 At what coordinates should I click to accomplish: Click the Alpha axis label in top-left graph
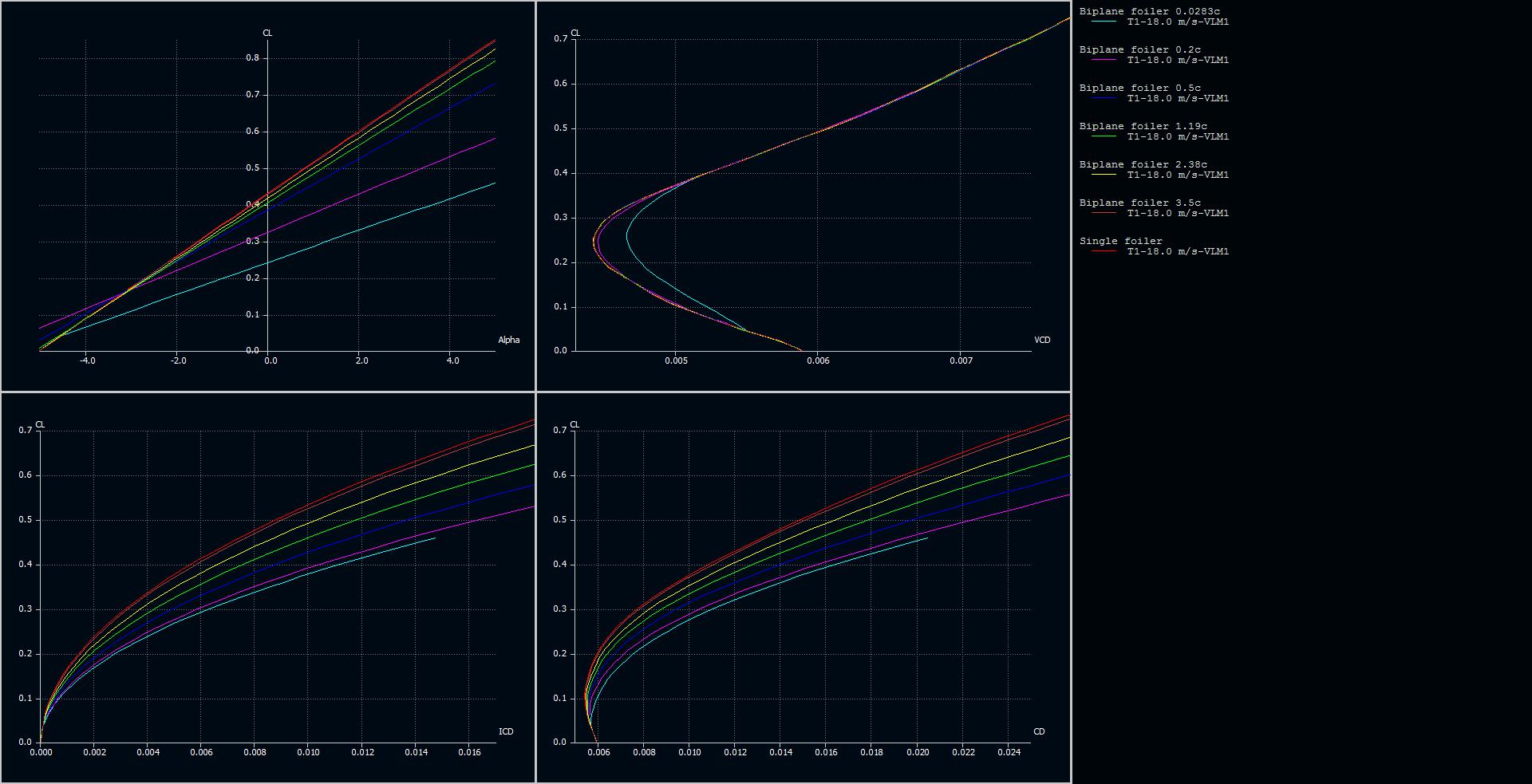click(508, 341)
